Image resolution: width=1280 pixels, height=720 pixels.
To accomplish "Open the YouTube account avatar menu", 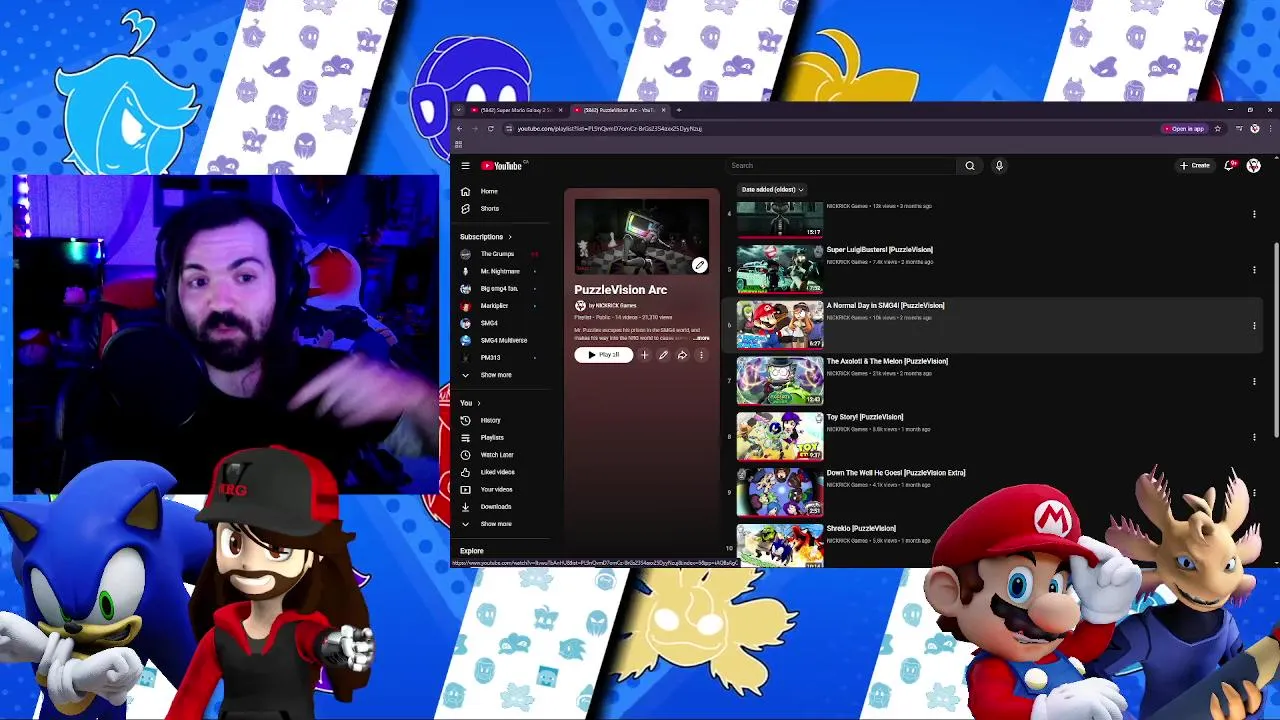I will click(x=1254, y=166).
